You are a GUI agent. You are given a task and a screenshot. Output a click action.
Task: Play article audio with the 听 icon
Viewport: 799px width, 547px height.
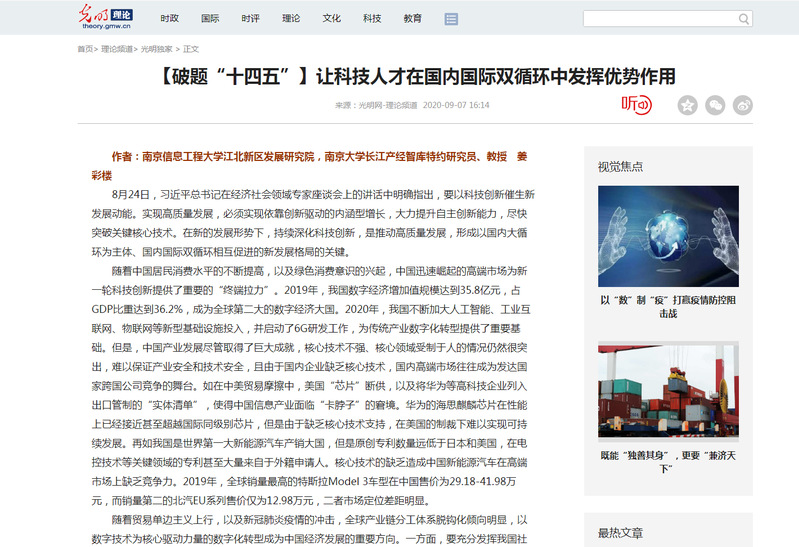click(x=636, y=104)
